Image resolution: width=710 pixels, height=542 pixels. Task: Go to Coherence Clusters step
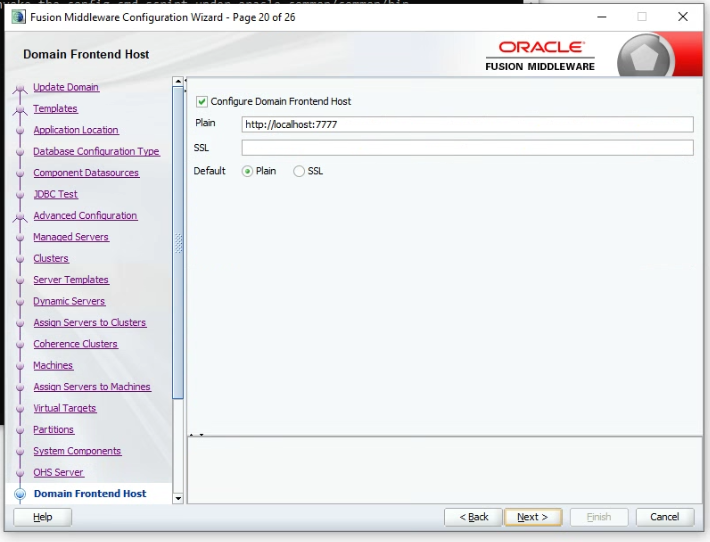point(76,344)
